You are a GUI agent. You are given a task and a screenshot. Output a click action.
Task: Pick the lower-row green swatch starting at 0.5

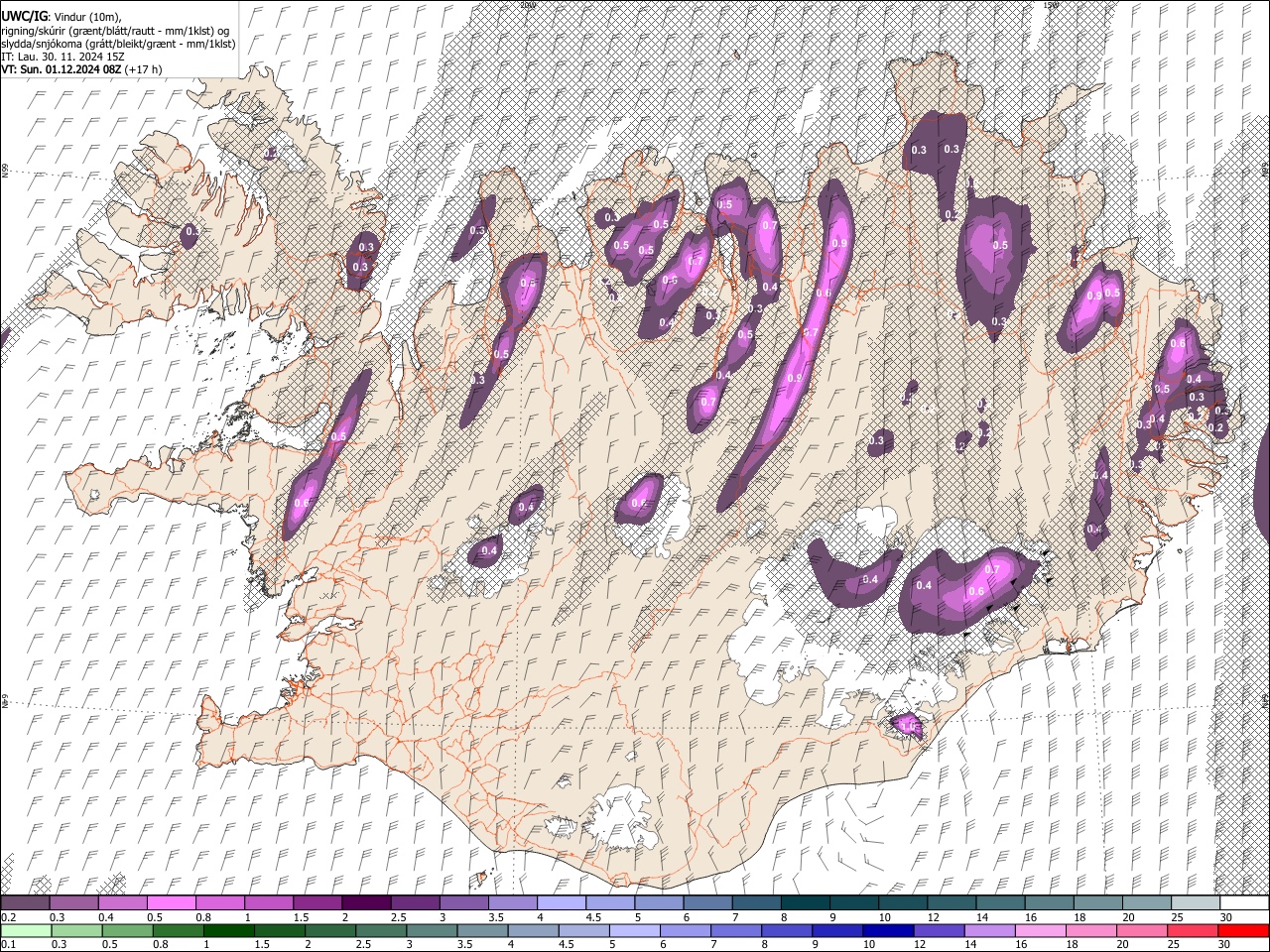pyautogui.click(x=127, y=931)
